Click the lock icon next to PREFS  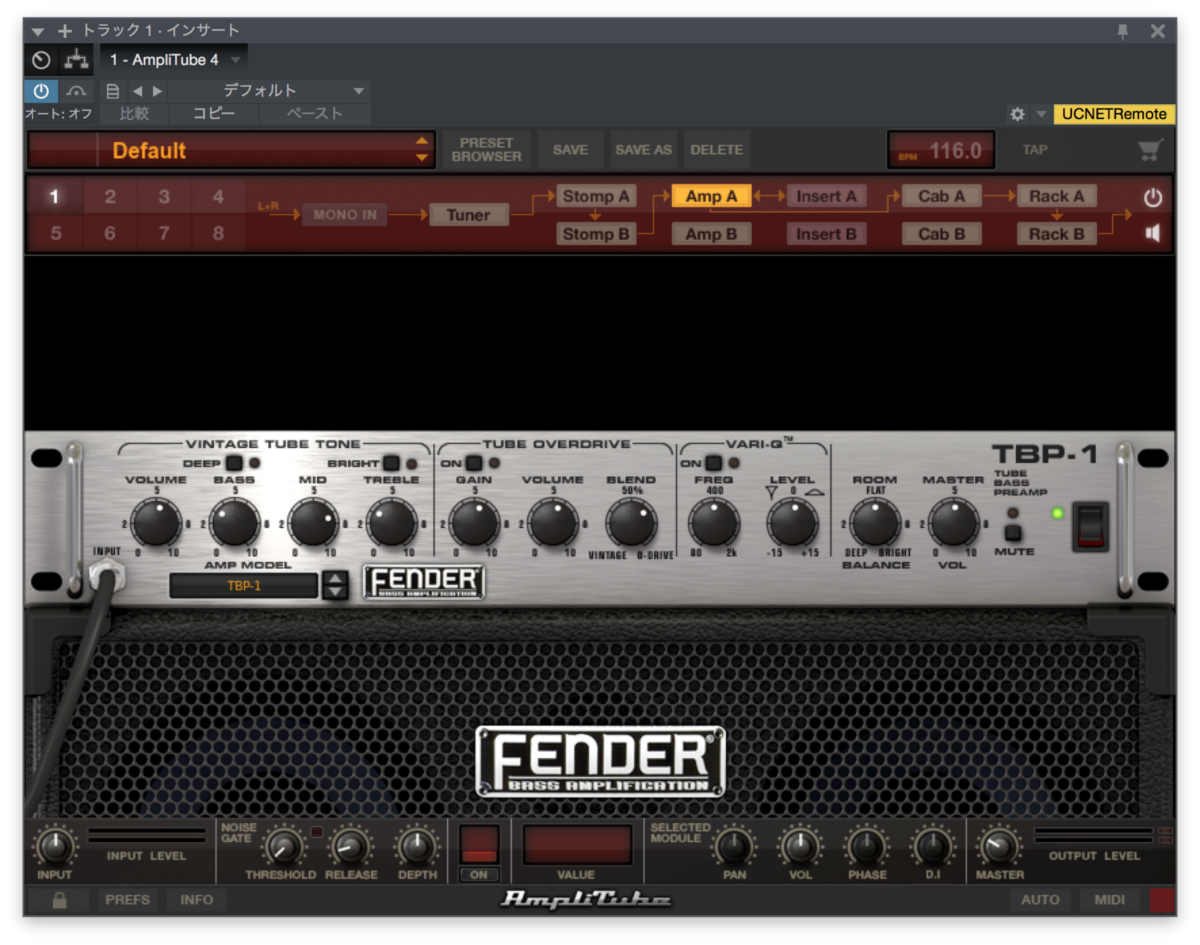[x=59, y=900]
